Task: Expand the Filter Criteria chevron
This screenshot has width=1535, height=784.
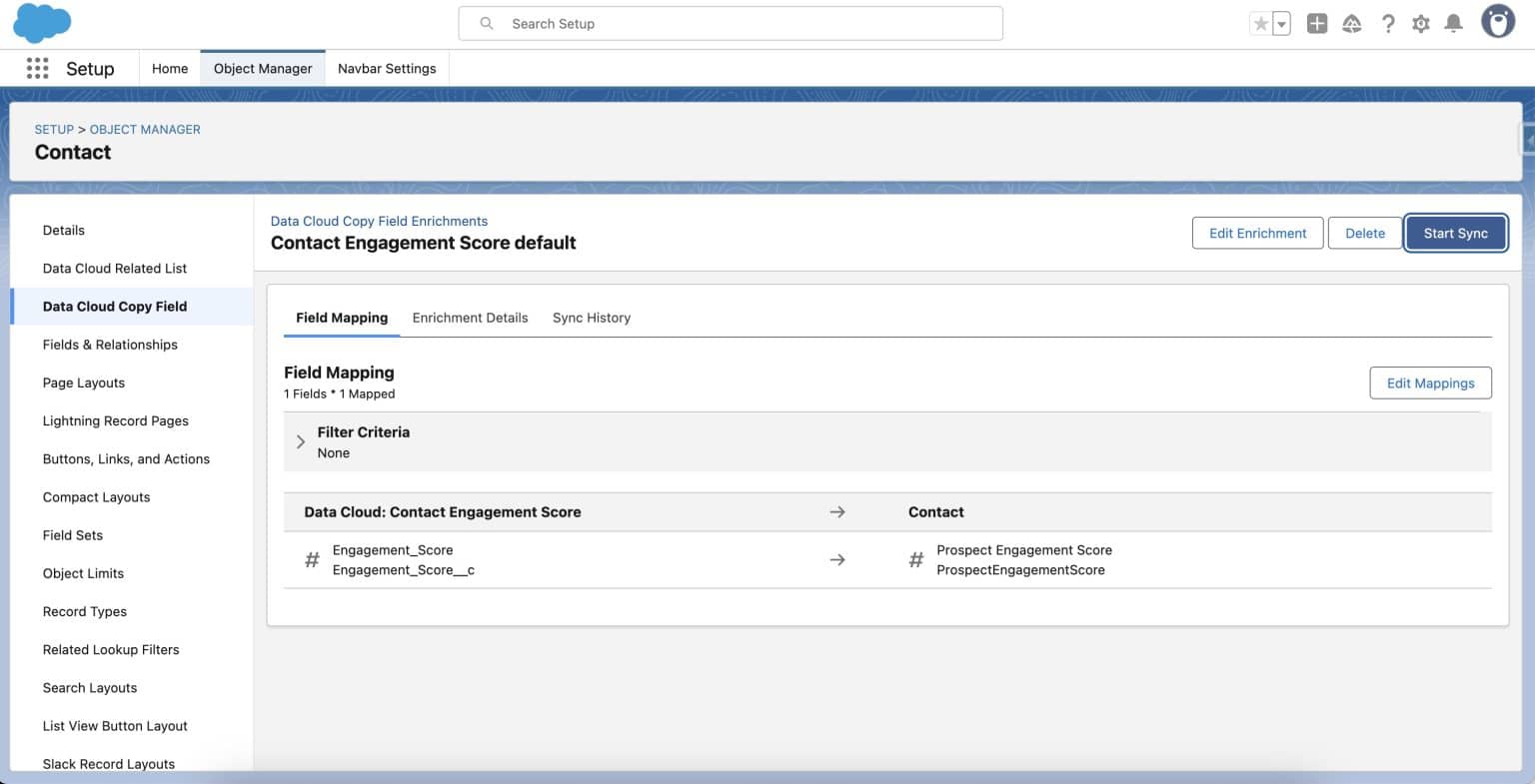Action: click(x=301, y=441)
